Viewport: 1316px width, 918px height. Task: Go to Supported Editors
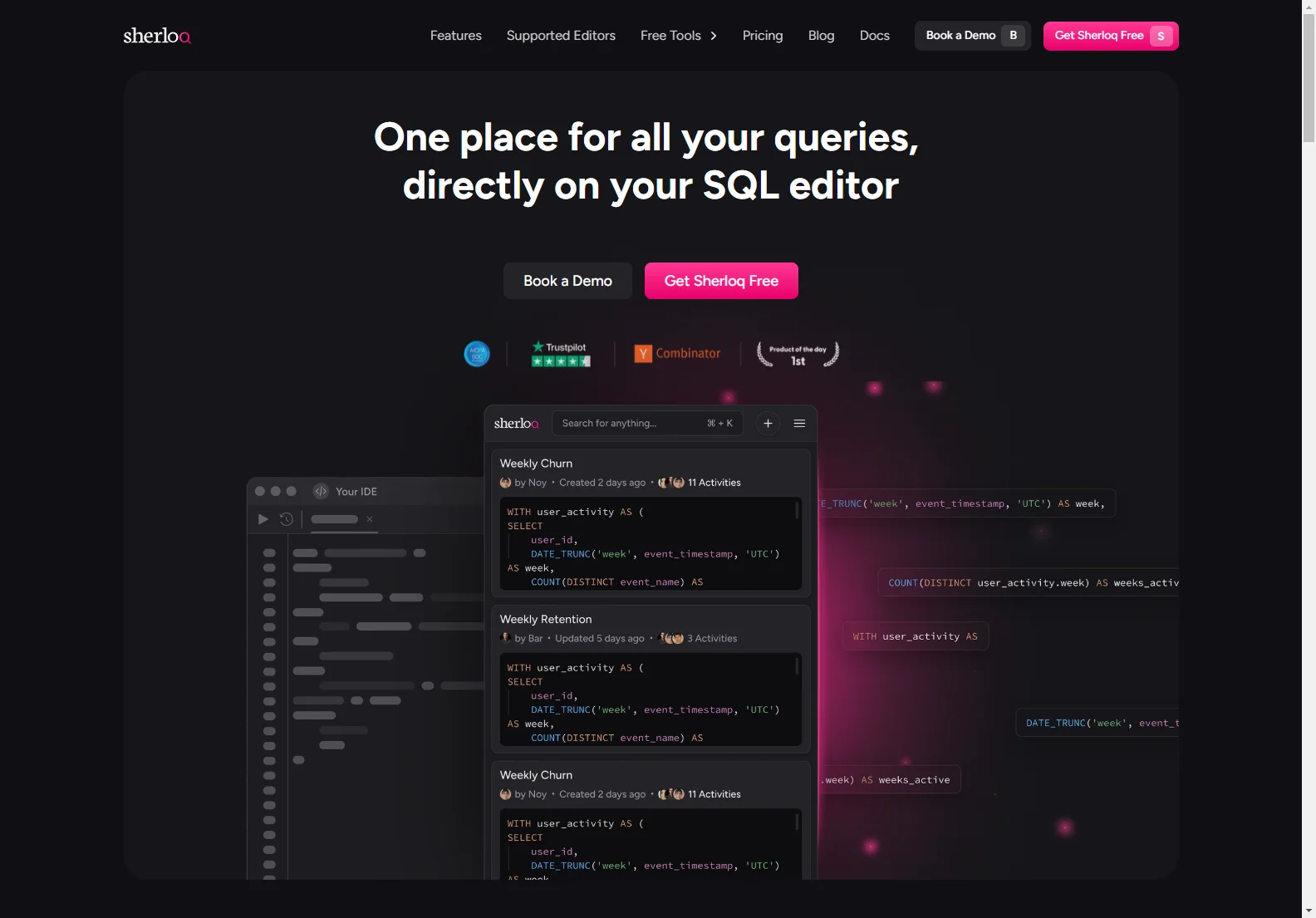(561, 36)
